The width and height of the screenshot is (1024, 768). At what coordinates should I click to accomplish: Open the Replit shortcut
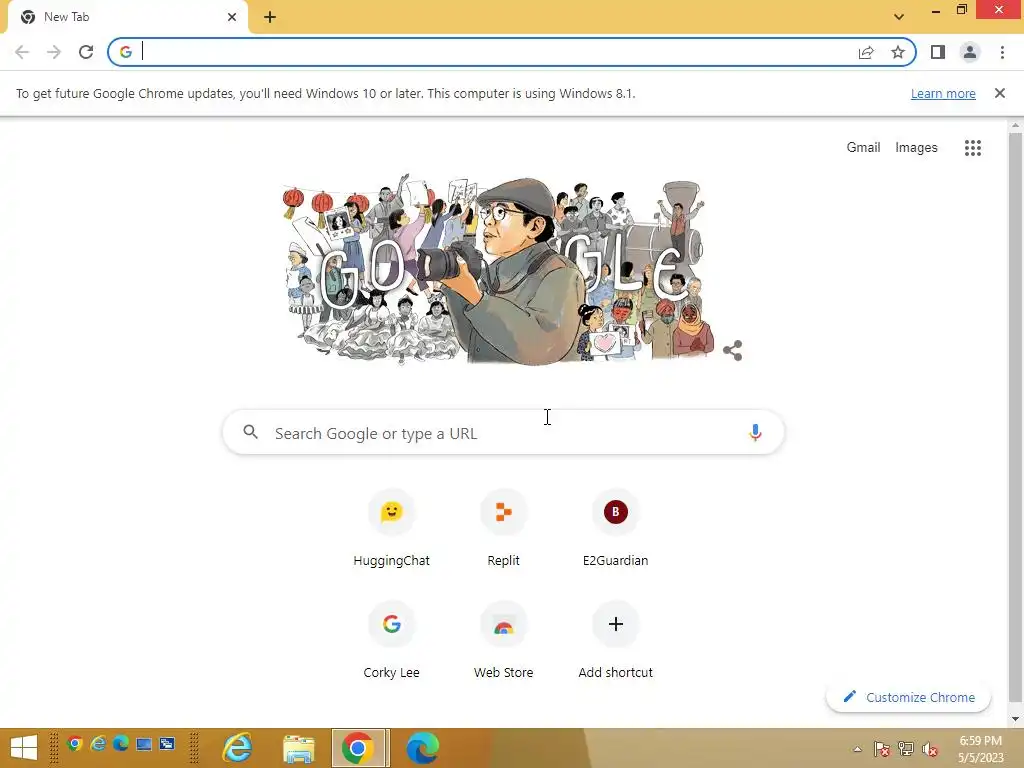pos(504,529)
